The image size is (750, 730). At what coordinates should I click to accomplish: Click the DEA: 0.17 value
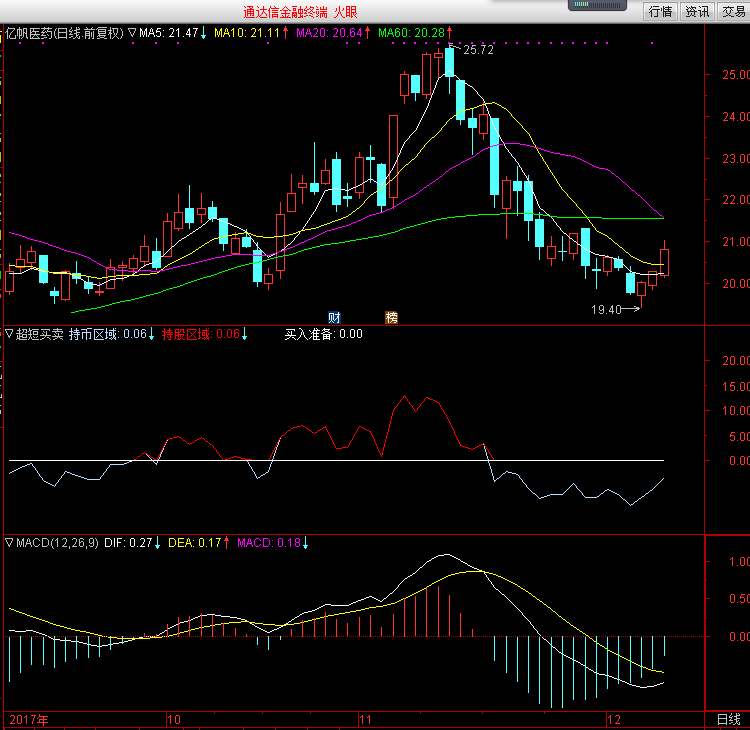[x=195, y=542]
